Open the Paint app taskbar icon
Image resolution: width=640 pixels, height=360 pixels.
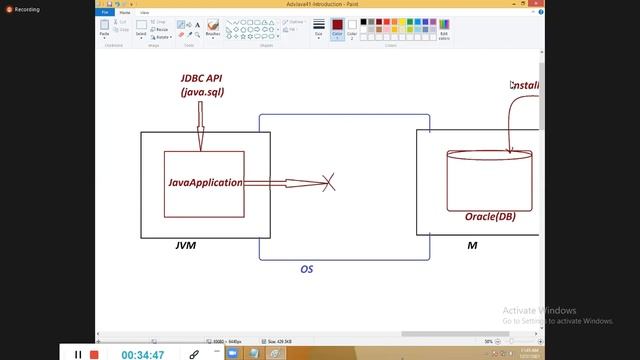tap(276, 353)
